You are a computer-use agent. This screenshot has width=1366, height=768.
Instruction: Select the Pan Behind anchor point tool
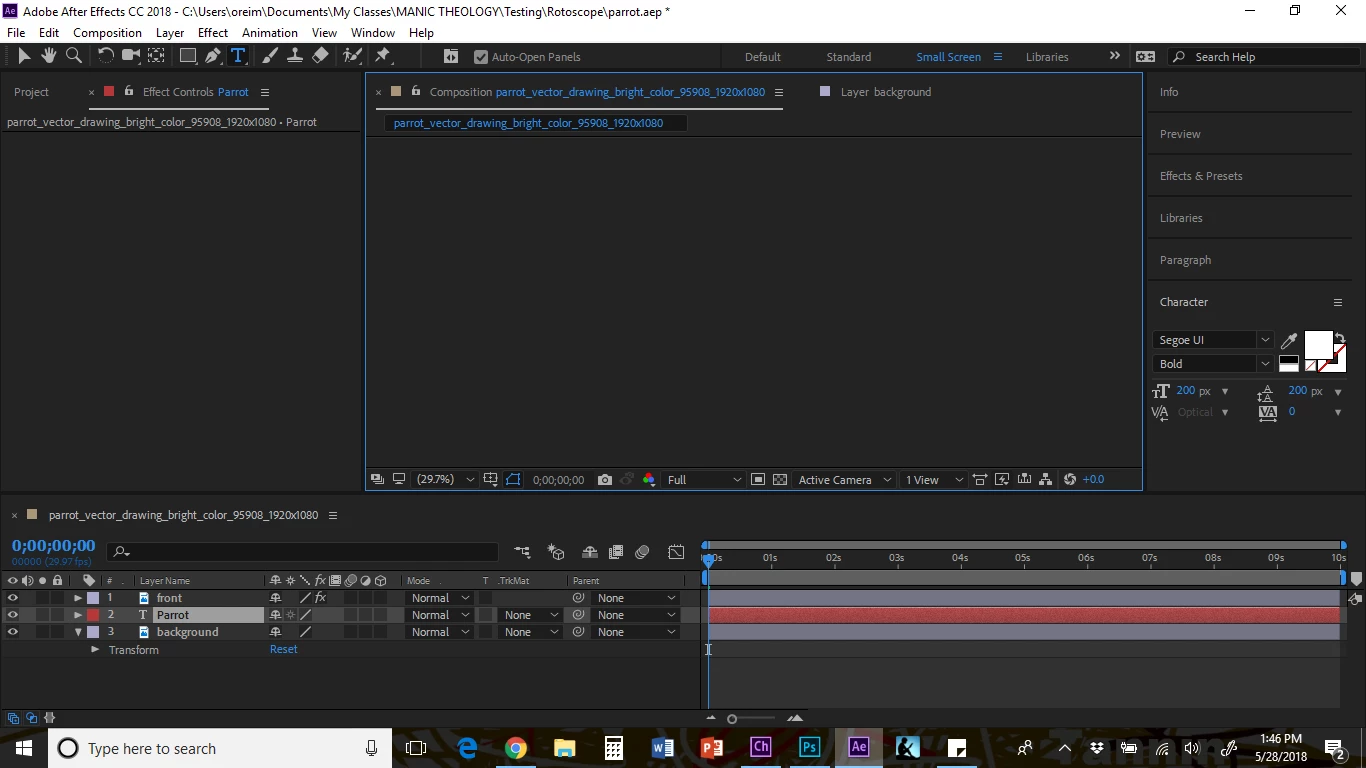(x=156, y=56)
